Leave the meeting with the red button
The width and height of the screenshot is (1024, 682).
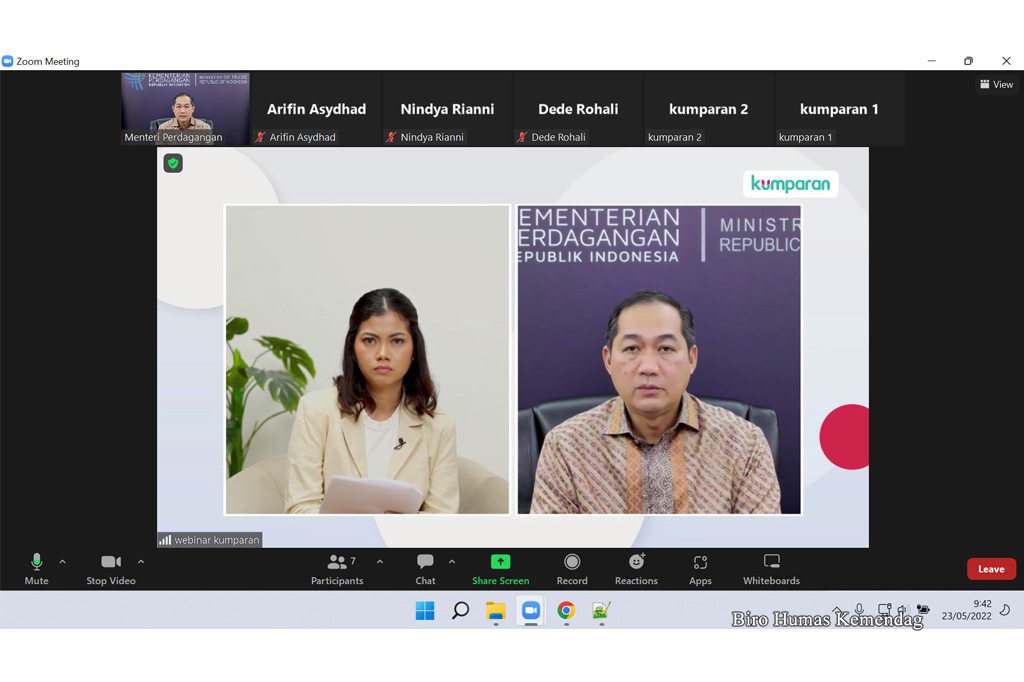pyautogui.click(x=990, y=569)
